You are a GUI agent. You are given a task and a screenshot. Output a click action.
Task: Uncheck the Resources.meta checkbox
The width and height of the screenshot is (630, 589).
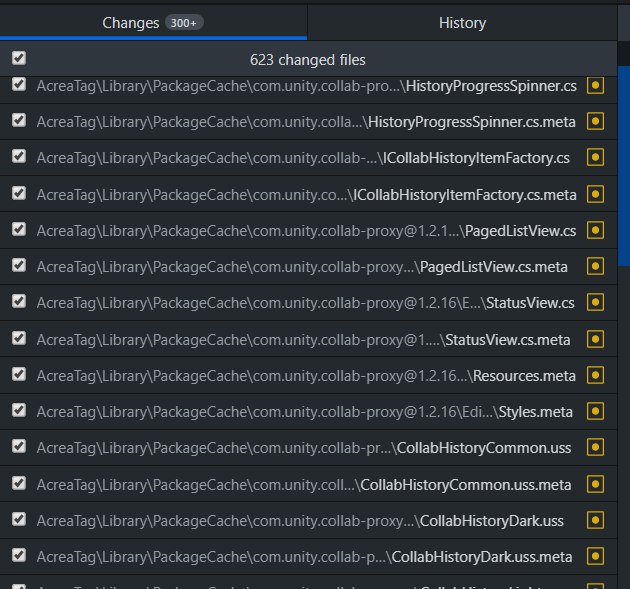[19, 374]
